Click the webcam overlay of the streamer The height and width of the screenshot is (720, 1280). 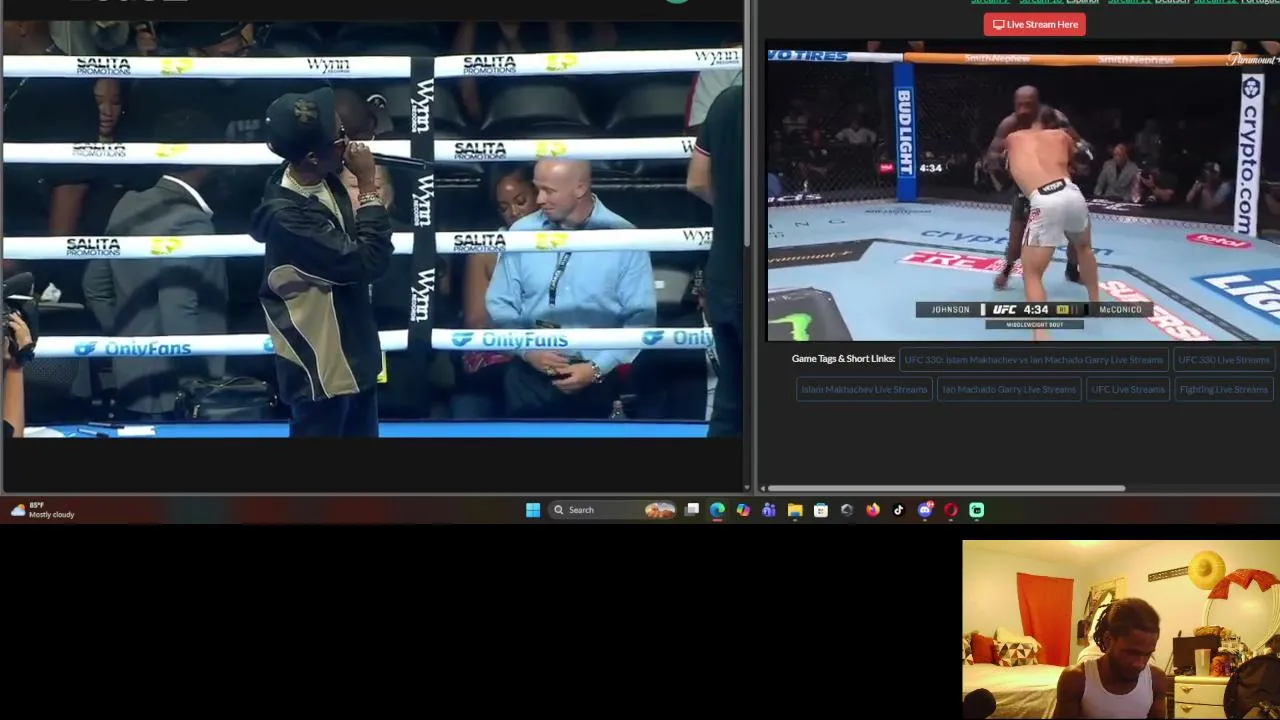[1121, 630]
